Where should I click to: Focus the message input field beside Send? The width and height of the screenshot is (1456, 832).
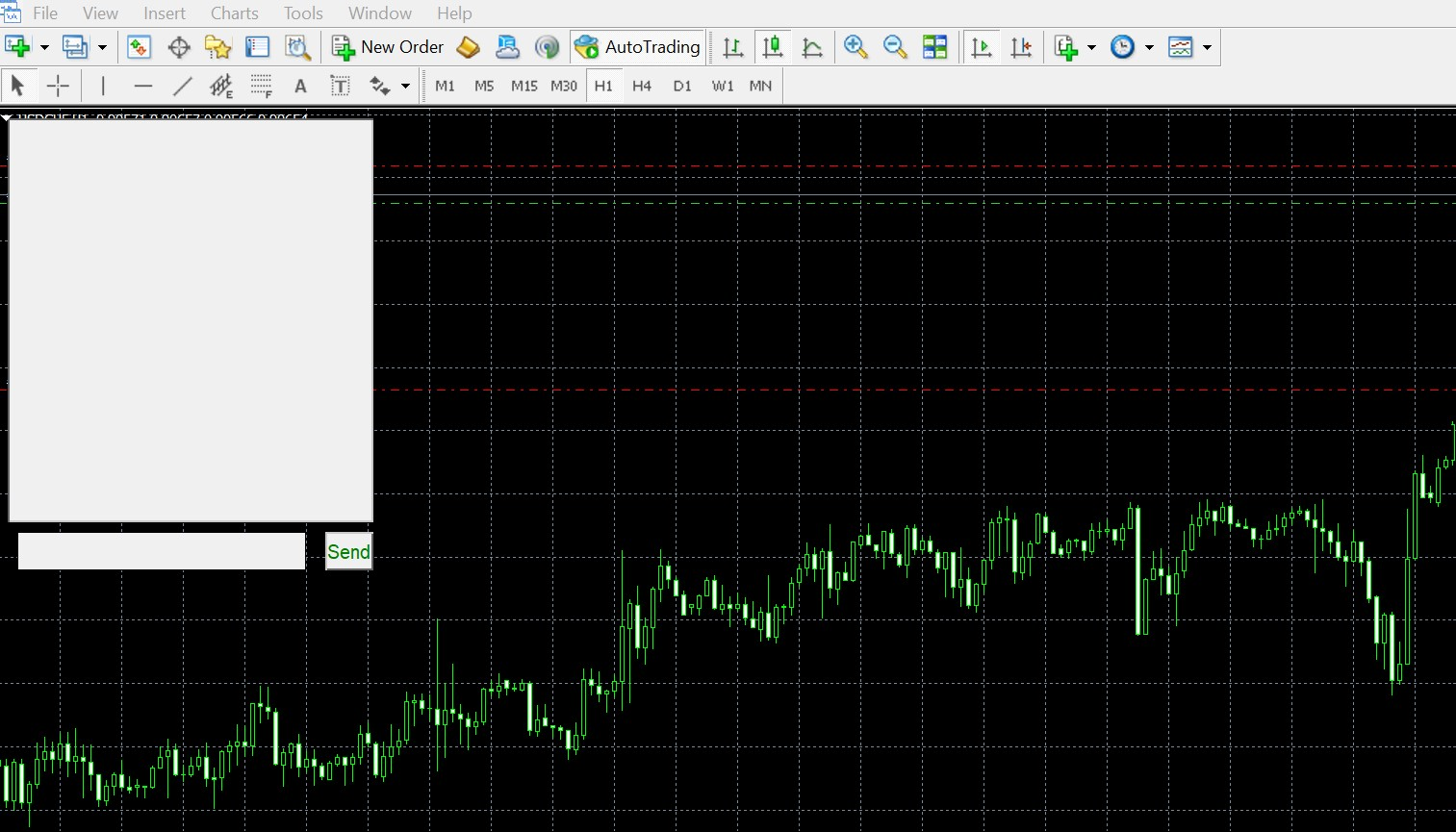[x=162, y=551]
